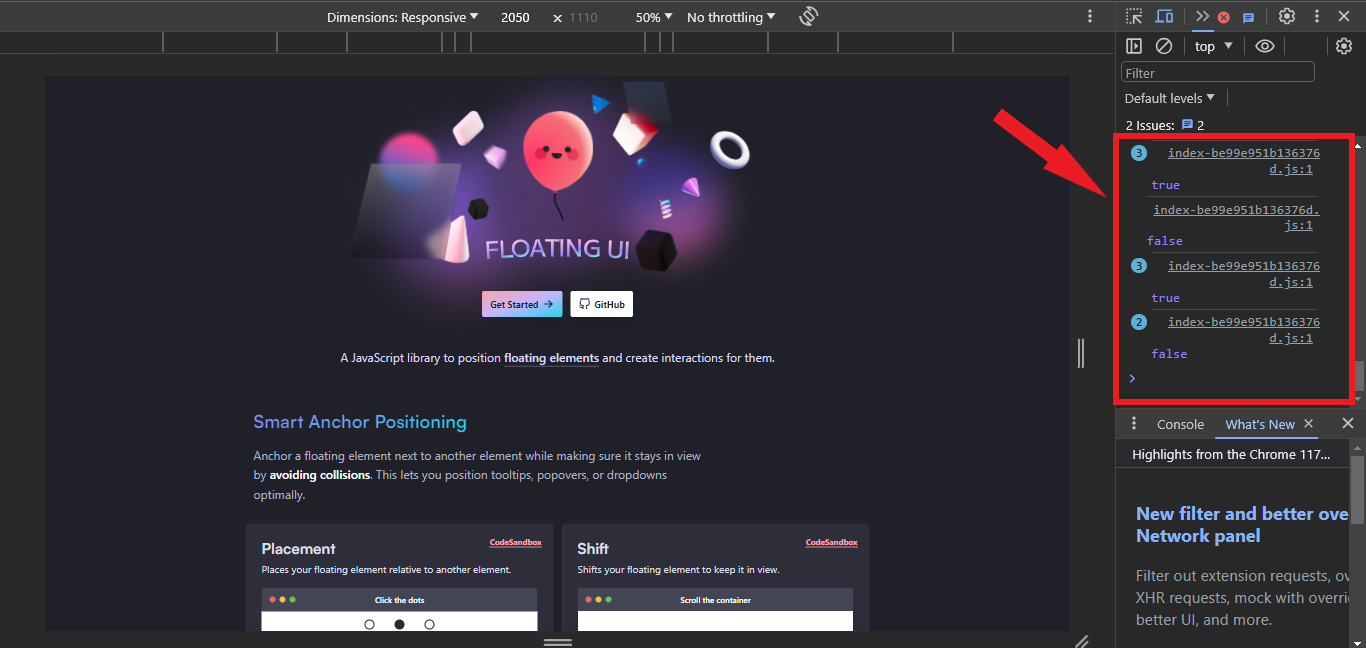The image size is (1366, 648).
Task: Switch to the What's New tab
Action: (x=1259, y=423)
